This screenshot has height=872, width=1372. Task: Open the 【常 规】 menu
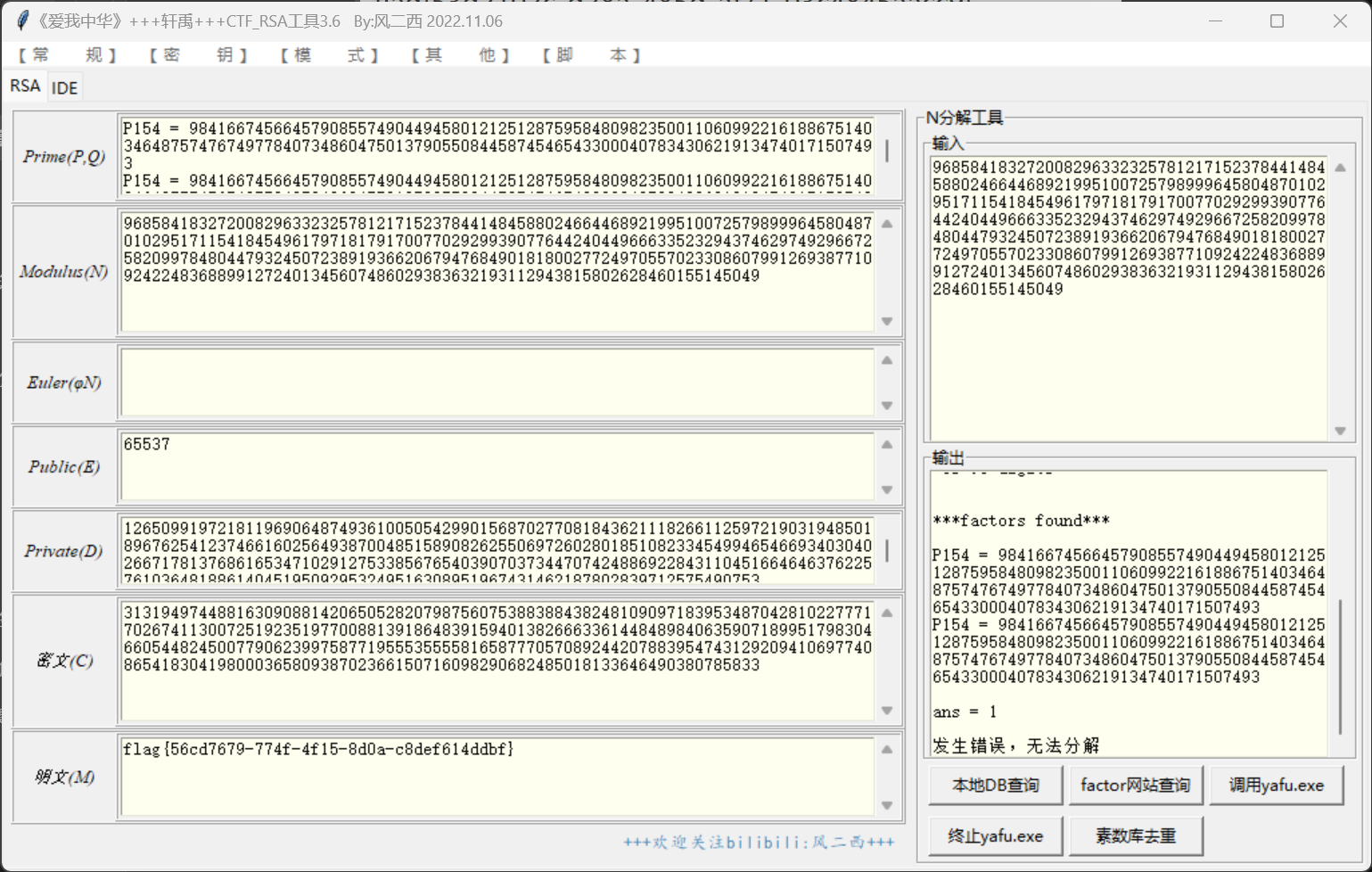67,55
